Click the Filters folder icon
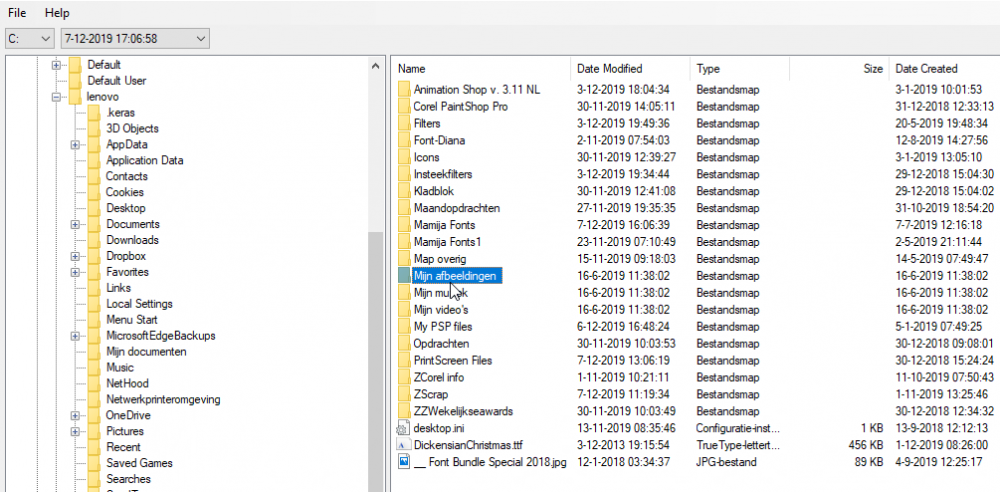This screenshot has width=1000, height=492. pyautogui.click(x=404, y=123)
